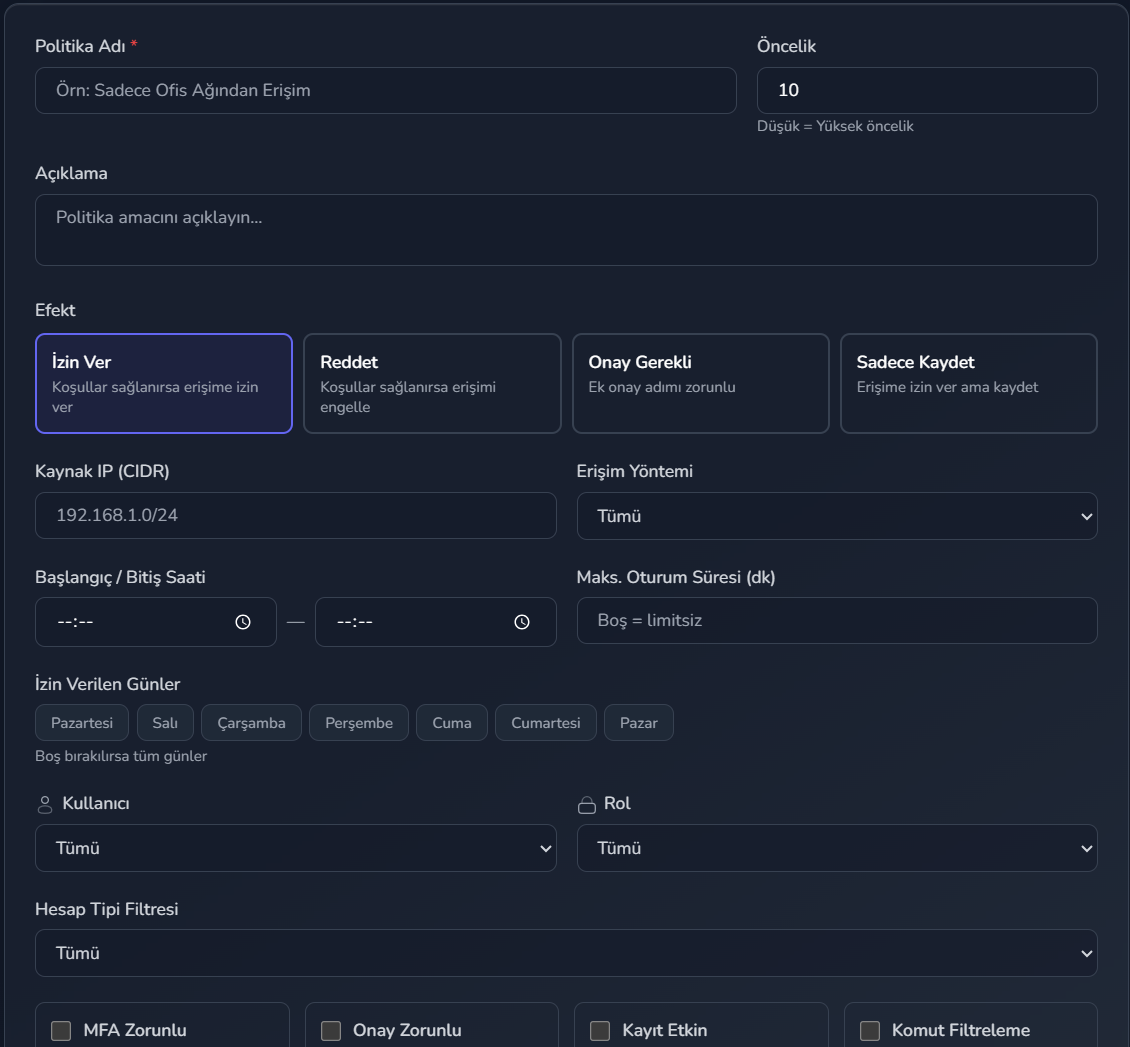Click the Öncelik number field

[927, 91]
